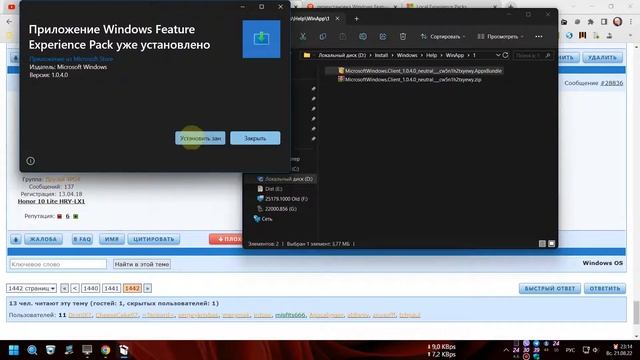The width and height of the screenshot is (640, 360).
Task: Click the БЫСТРЫЙ ОТВЕТ button
Action: (x=549, y=289)
